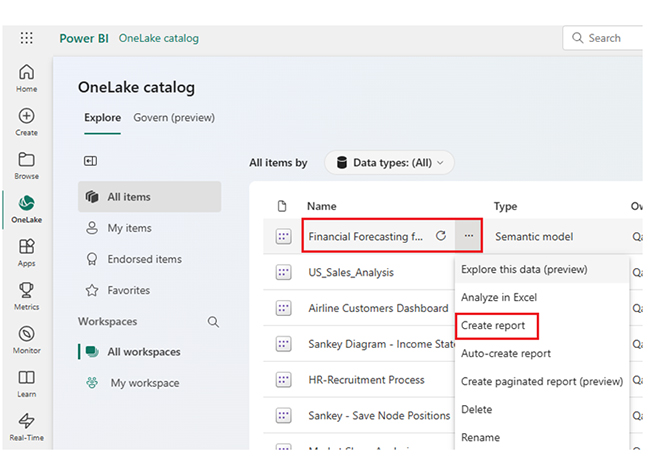Select My workspace
This screenshot has height=471, width=650.
149,383
